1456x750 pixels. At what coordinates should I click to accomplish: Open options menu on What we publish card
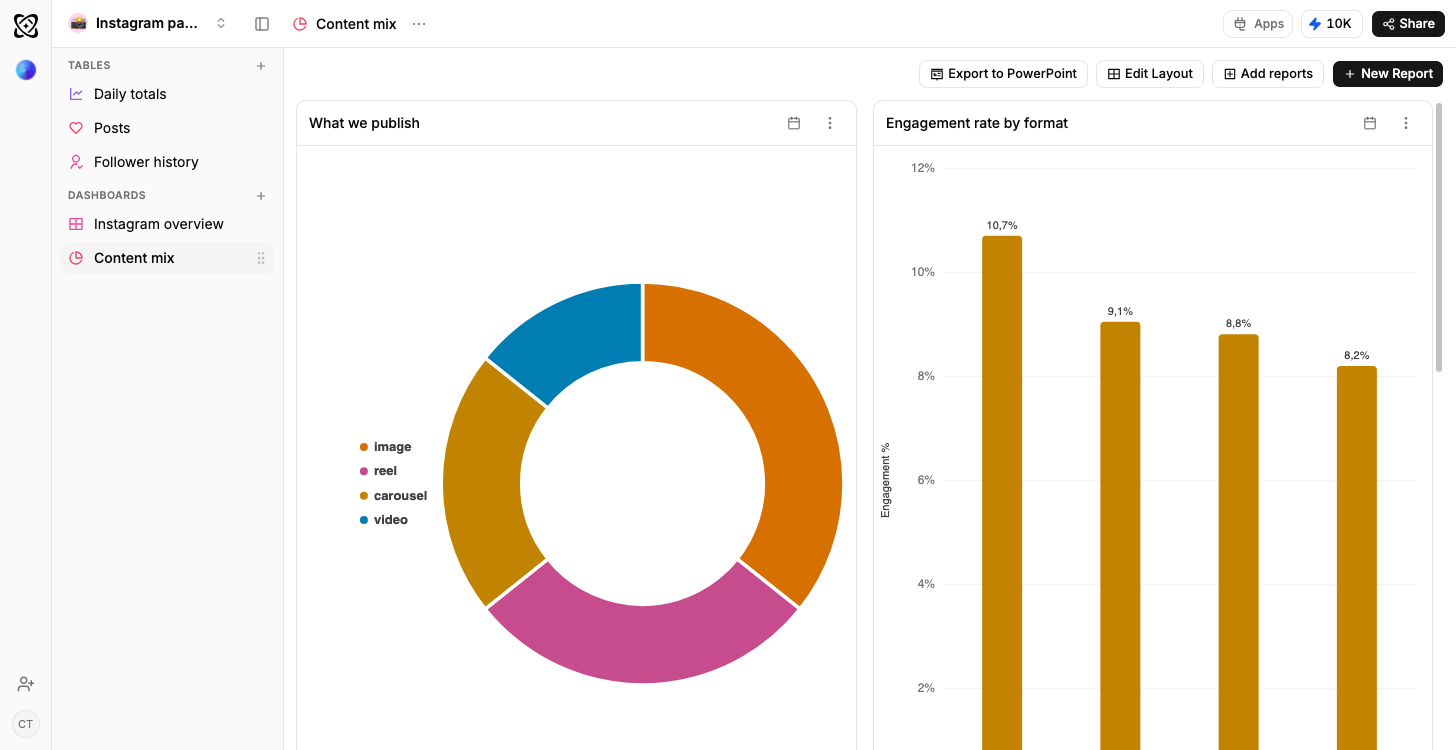pos(830,123)
